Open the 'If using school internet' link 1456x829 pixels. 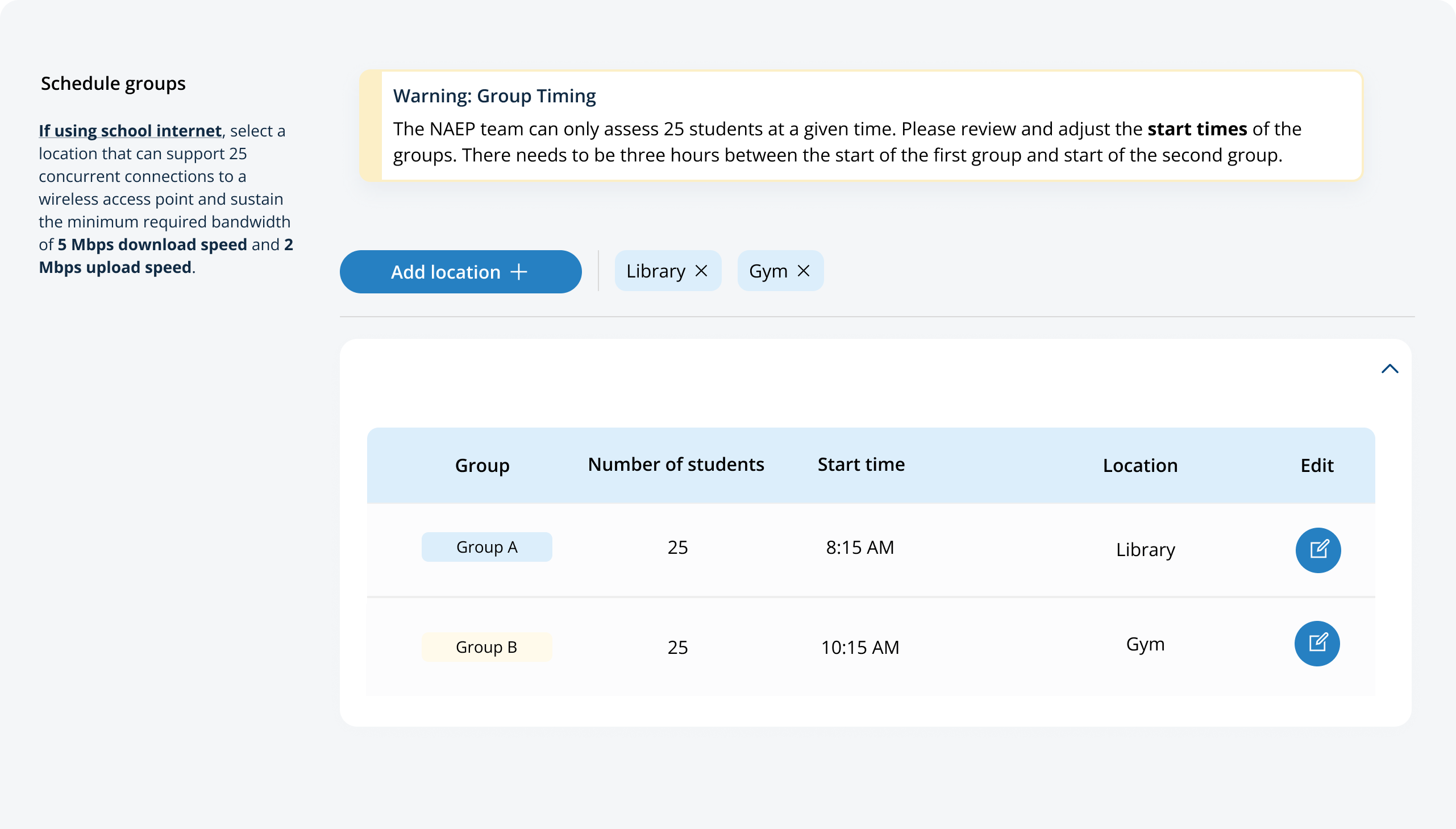click(x=130, y=131)
